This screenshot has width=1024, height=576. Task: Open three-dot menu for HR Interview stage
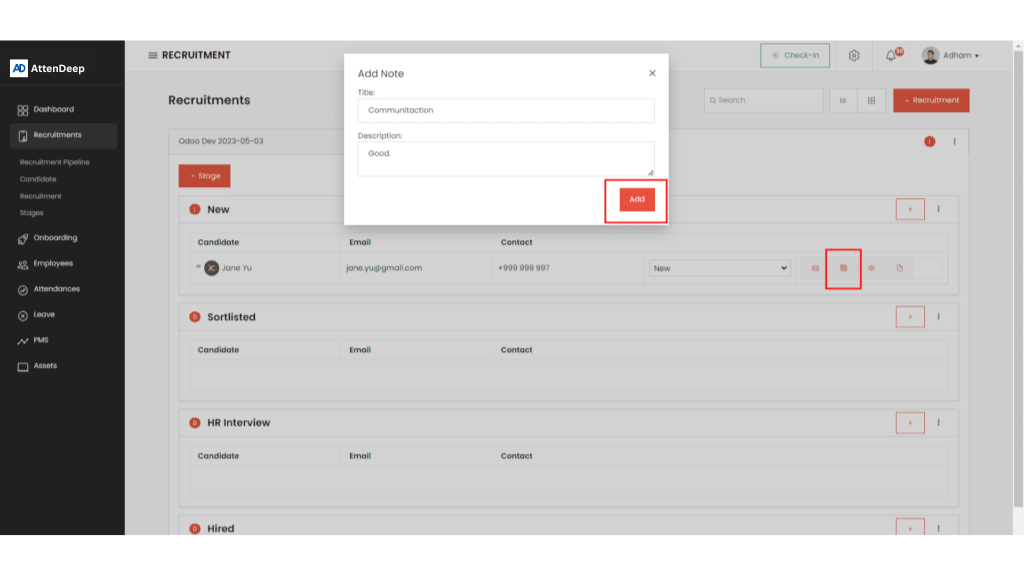point(938,423)
